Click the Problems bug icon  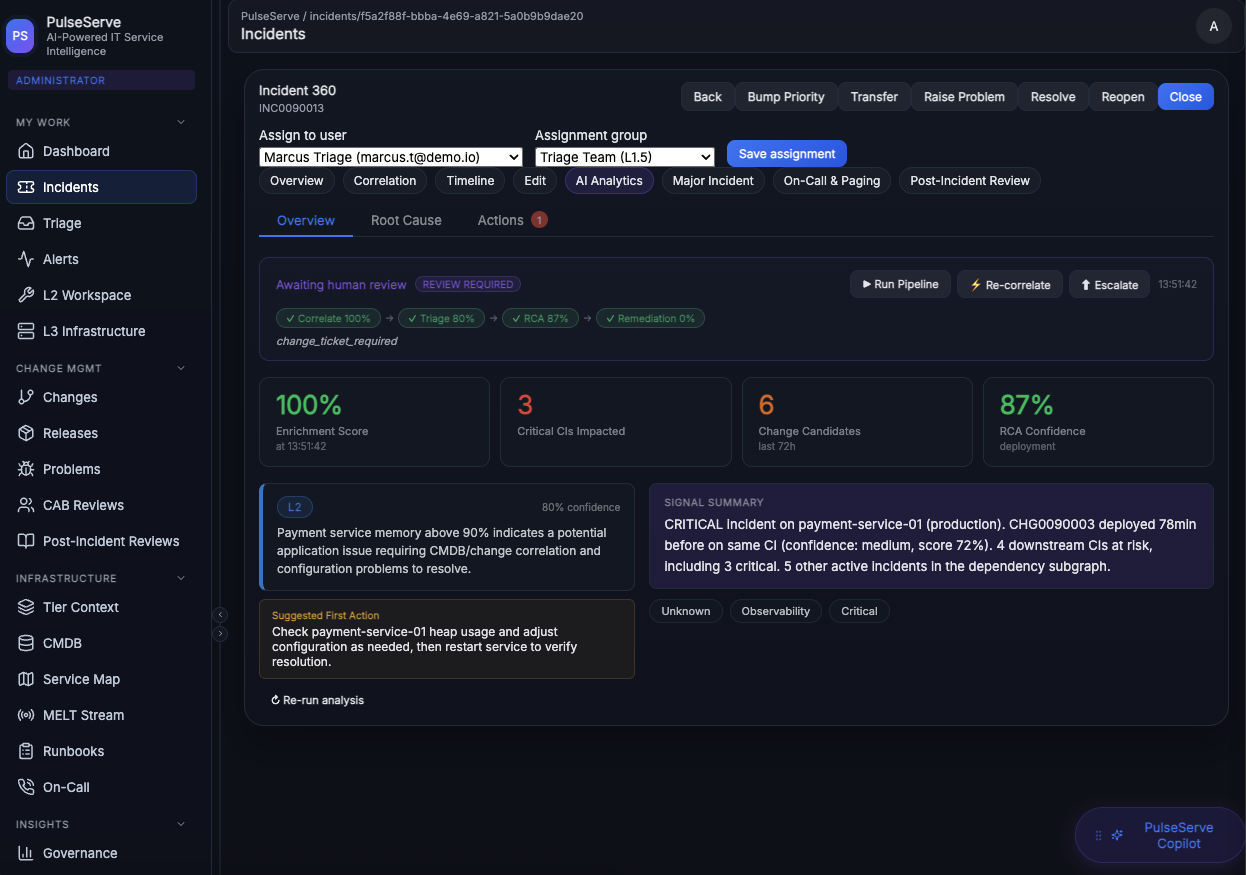[26, 469]
